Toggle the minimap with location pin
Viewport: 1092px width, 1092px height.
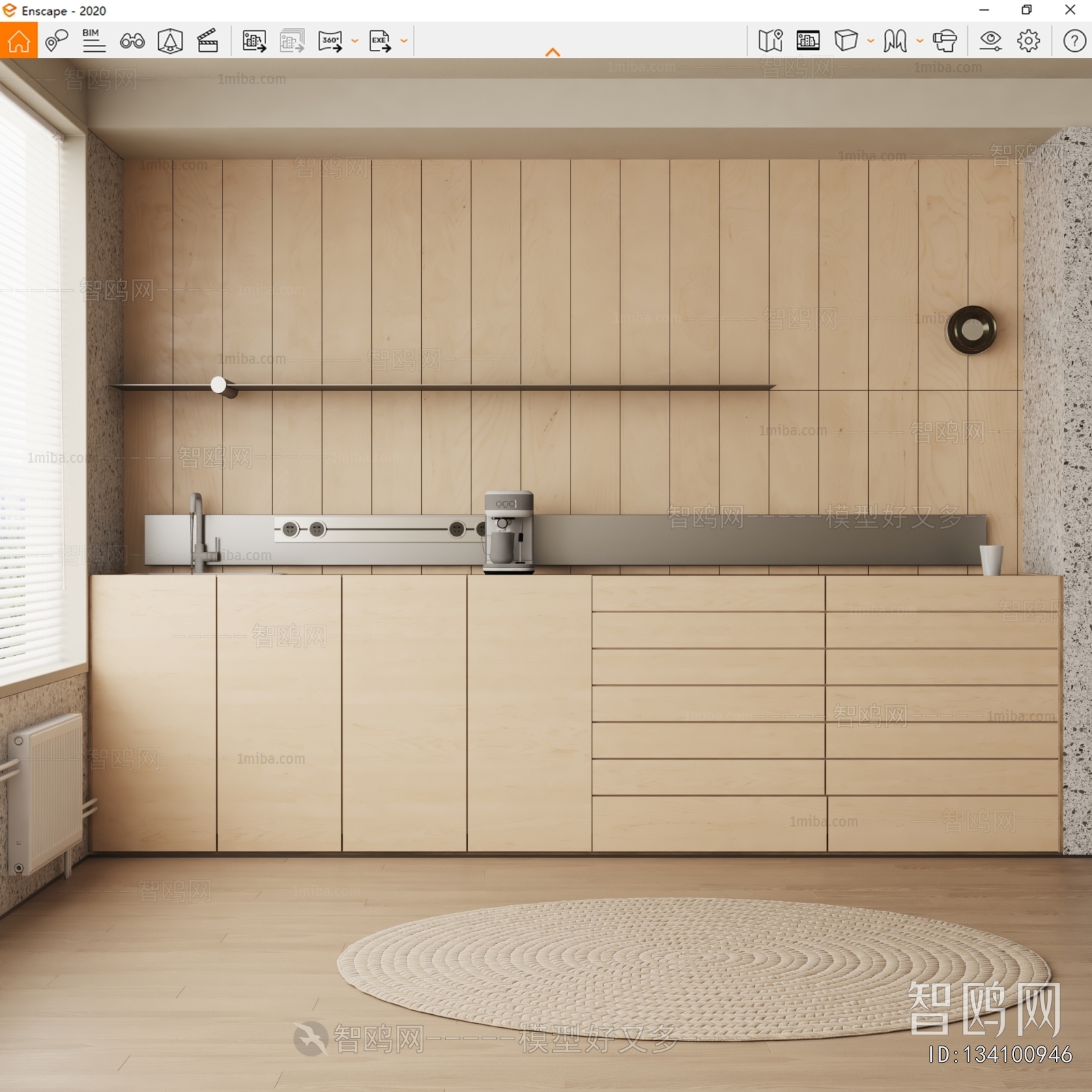(x=771, y=41)
